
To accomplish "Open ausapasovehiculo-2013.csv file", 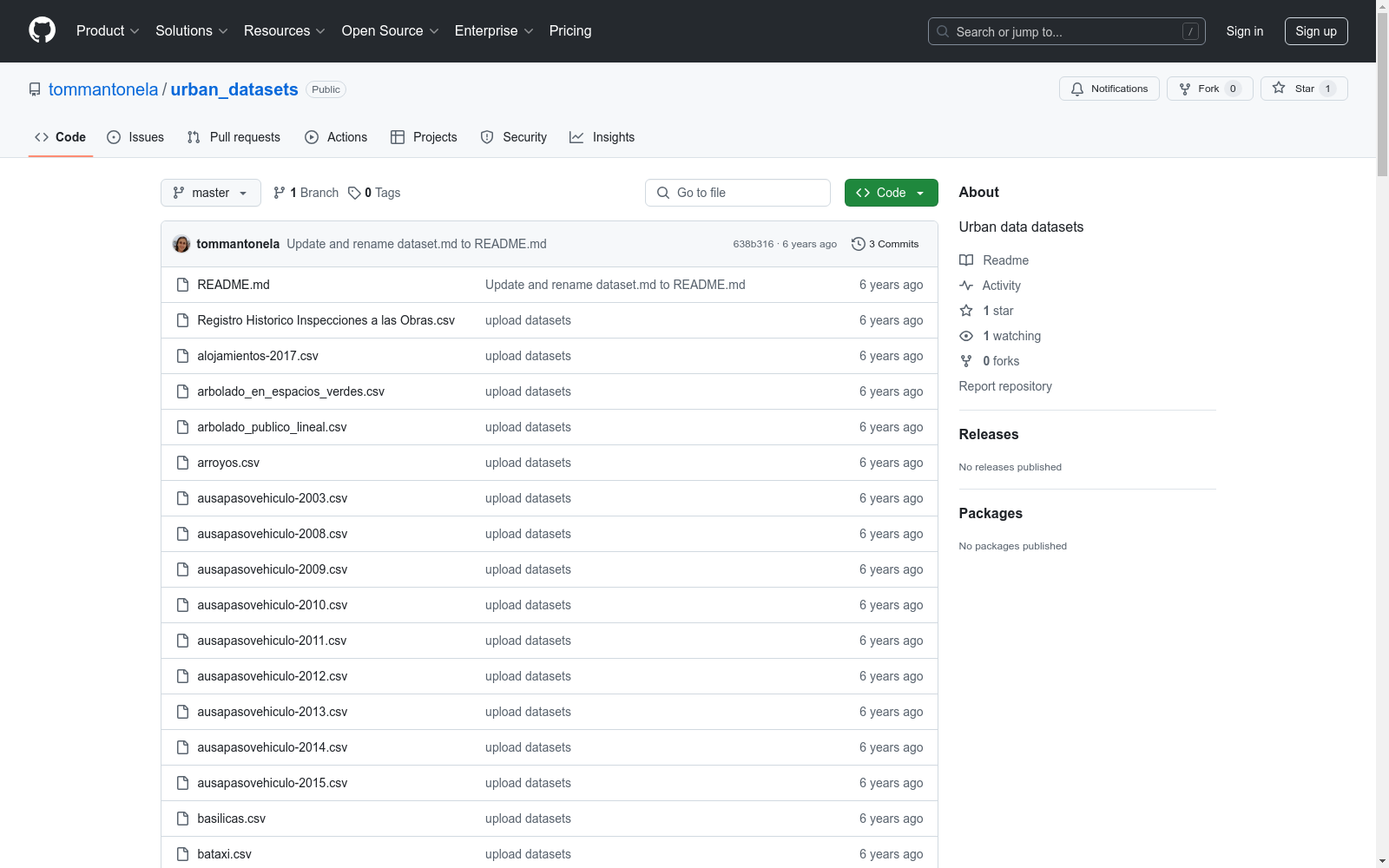I will point(273,712).
